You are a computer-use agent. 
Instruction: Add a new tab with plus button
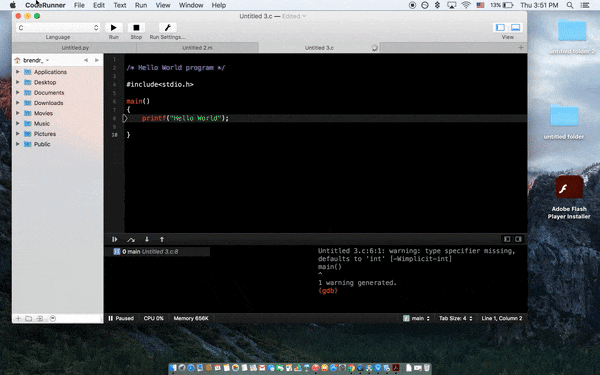[x=521, y=48]
